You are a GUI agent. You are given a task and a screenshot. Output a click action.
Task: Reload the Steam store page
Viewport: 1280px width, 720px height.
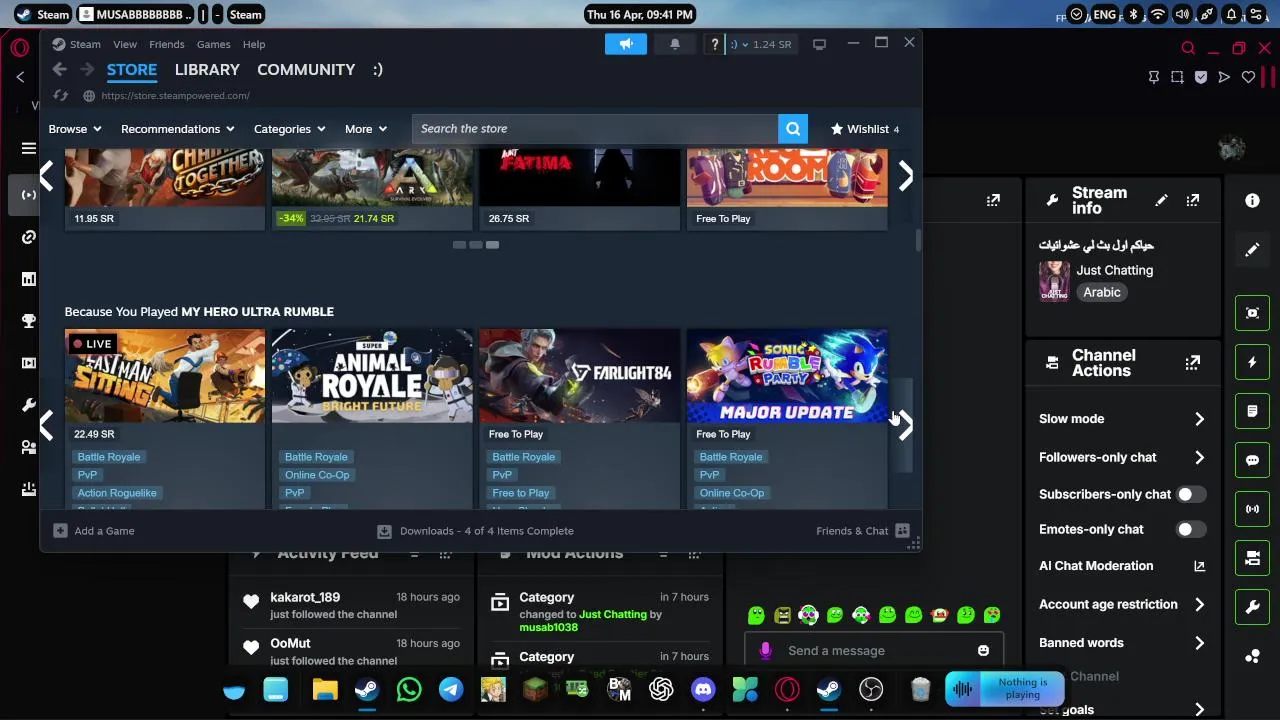60,95
